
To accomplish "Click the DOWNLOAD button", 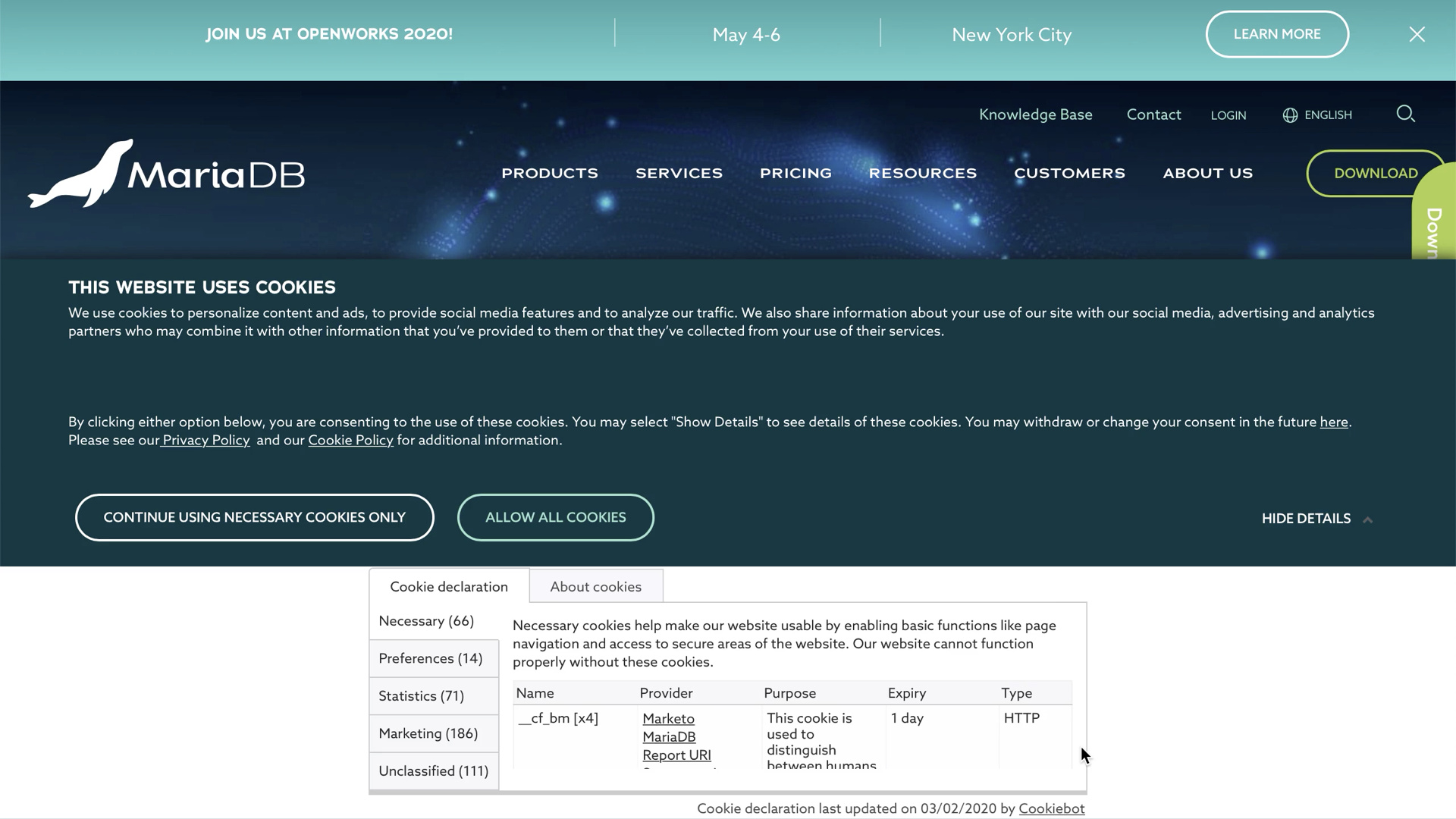I will point(1375,173).
